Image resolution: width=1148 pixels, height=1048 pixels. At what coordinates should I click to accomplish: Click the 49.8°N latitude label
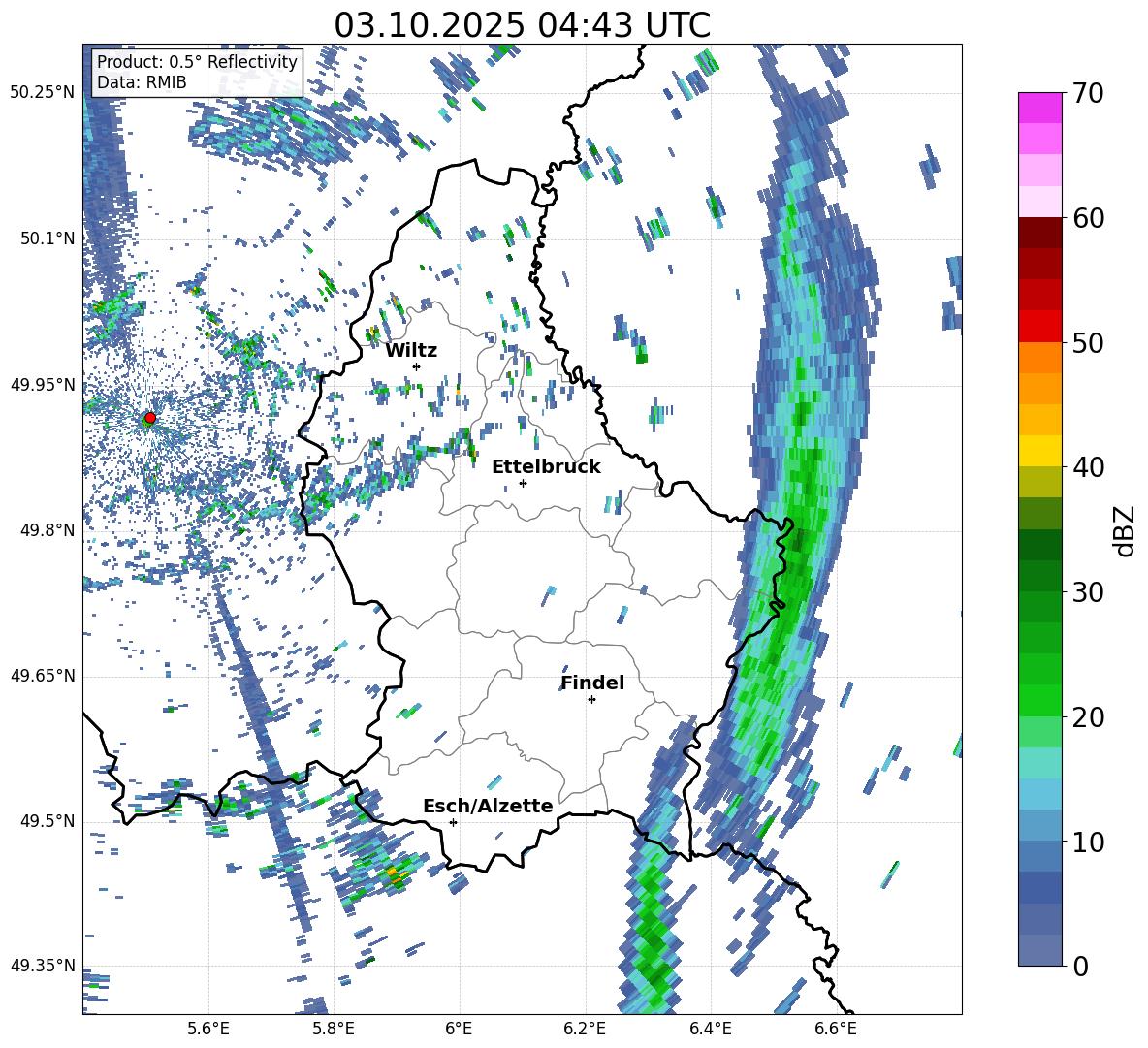click(x=47, y=530)
